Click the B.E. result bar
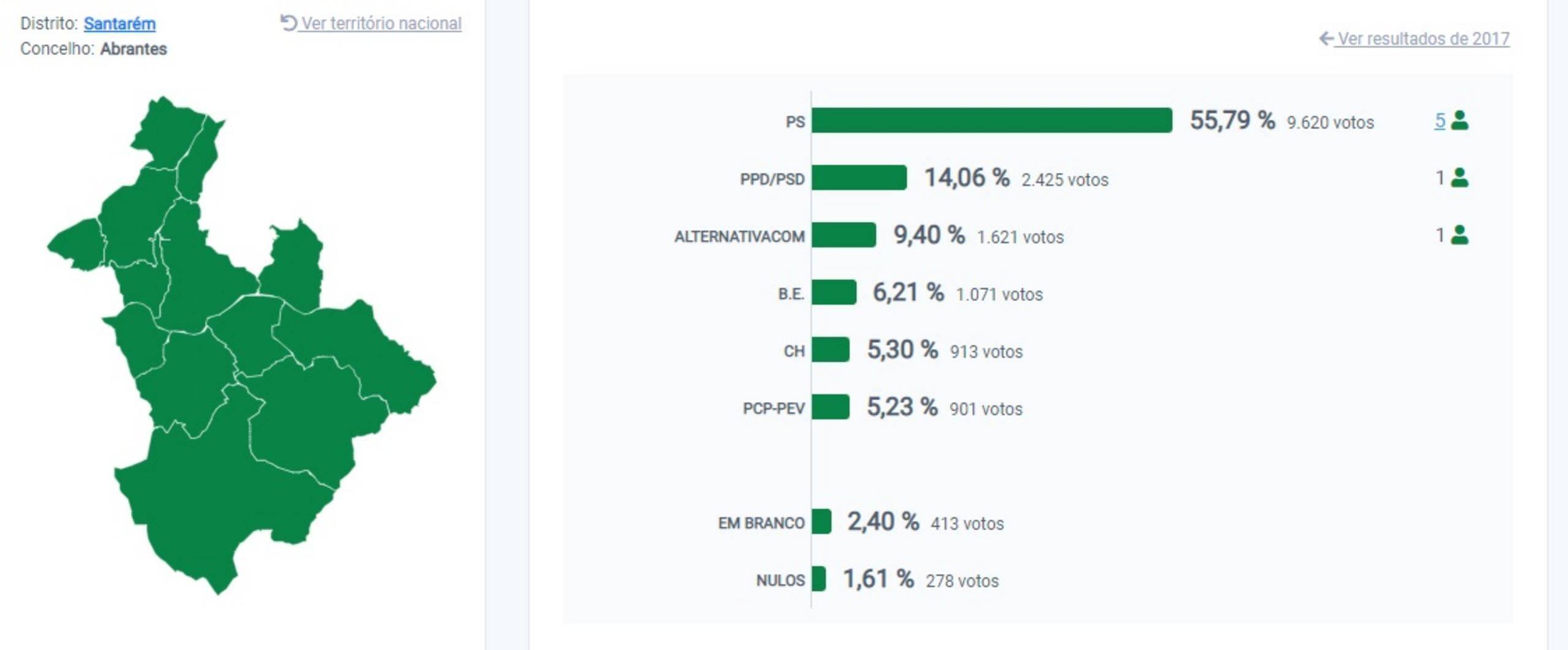The width and height of the screenshot is (1568, 650). pyautogui.click(x=834, y=292)
